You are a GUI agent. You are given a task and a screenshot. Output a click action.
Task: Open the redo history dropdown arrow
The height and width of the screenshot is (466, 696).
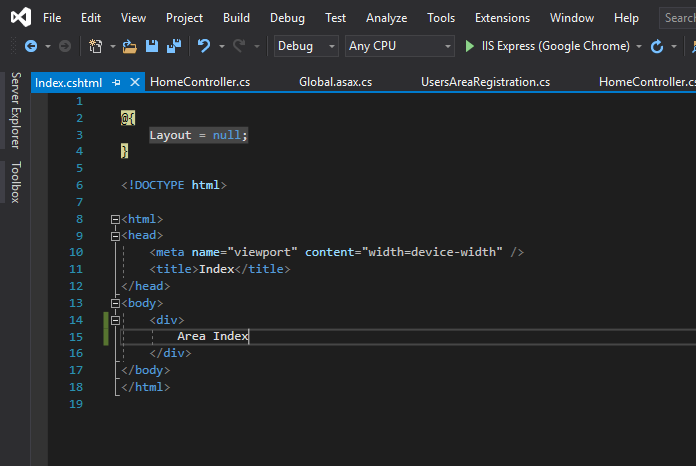[257, 46]
